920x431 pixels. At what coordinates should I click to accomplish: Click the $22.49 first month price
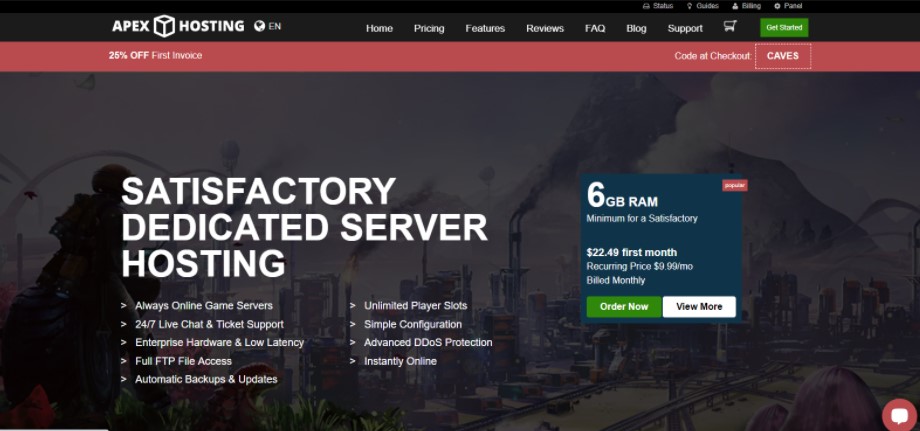(632, 253)
